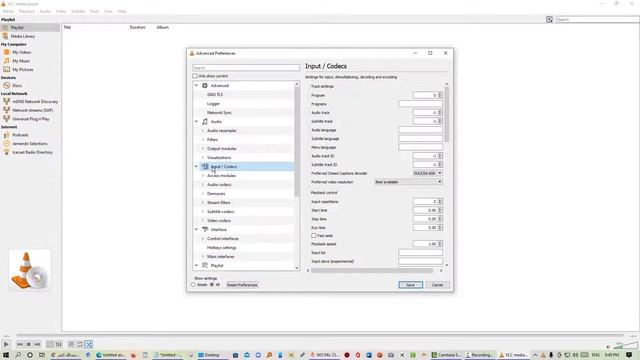Open Playlist in the main window sidebar
The height and width of the screenshot is (360, 640).
pyautogui.click(x=30, y=27)
